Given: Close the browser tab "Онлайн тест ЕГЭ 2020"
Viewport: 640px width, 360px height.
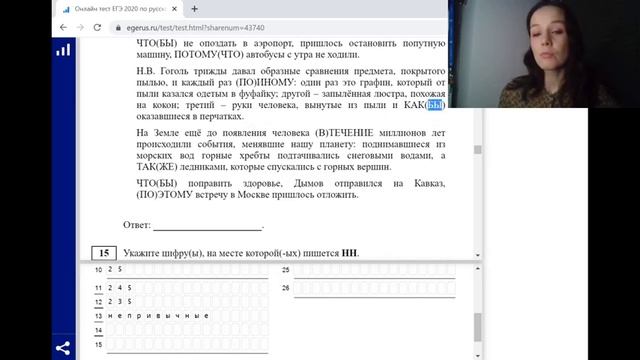Looking at the screenshot, I should pos(174,9).
